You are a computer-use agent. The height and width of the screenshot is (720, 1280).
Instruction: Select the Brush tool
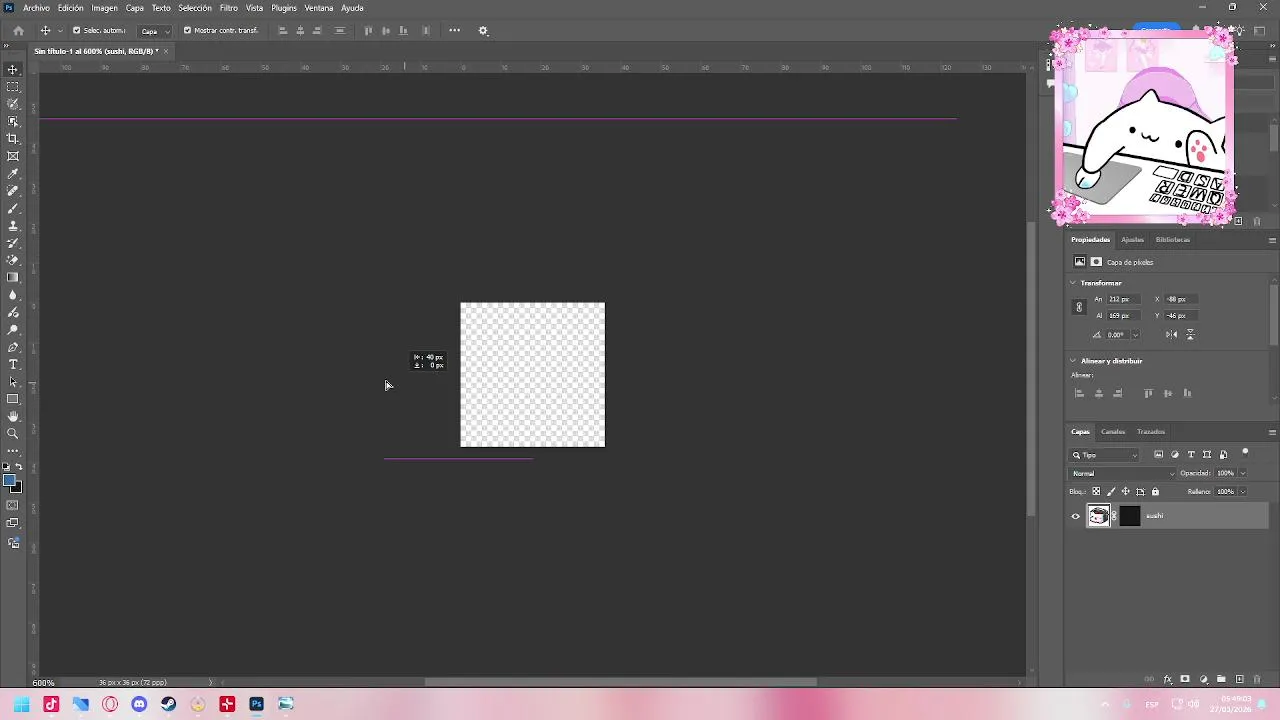[13, 208]
